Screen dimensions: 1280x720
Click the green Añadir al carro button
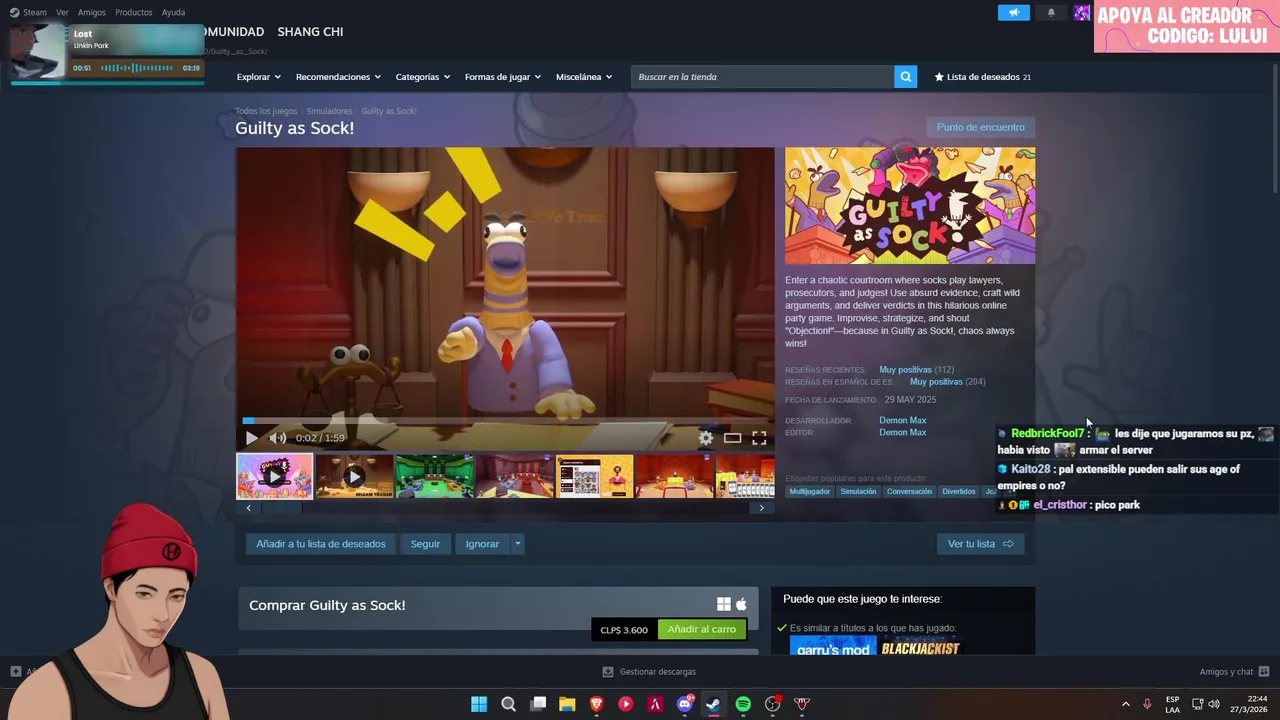701,629
